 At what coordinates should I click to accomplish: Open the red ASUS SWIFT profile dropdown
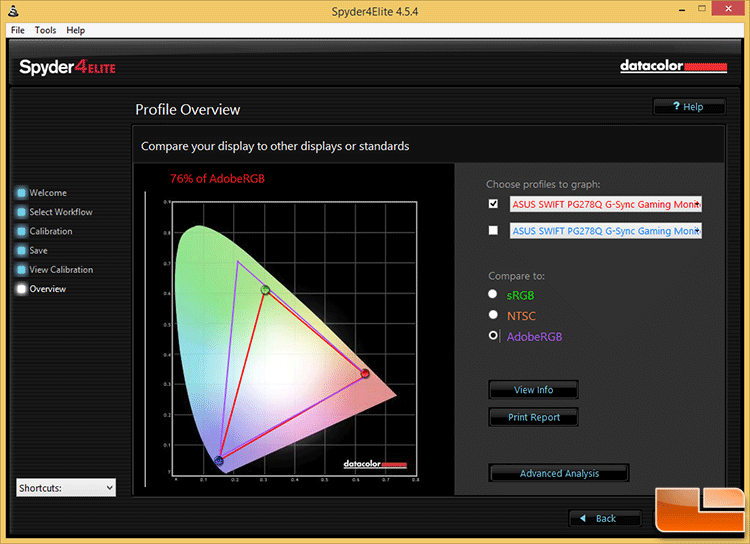606,204
